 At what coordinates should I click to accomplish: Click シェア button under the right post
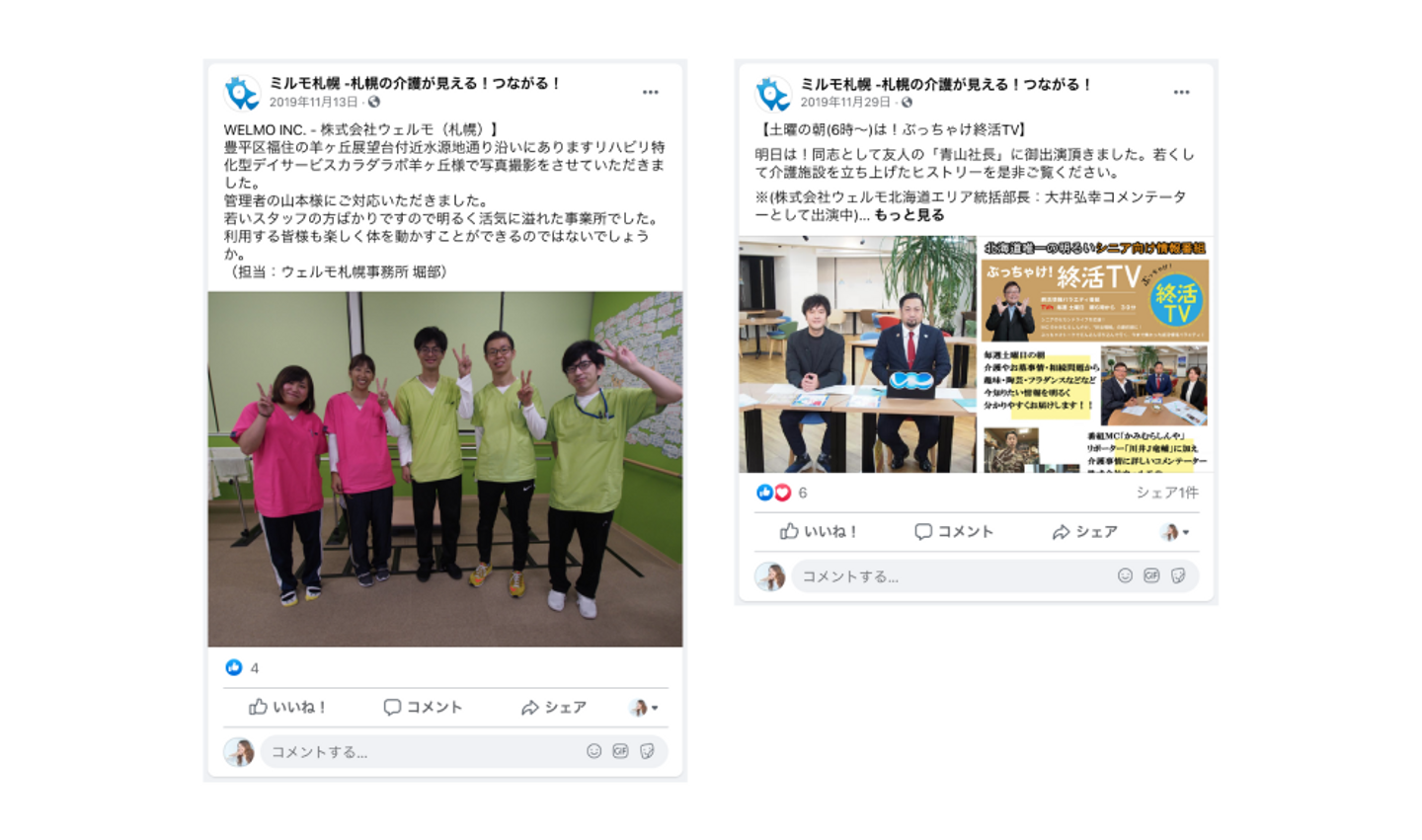pos(1084,531)
